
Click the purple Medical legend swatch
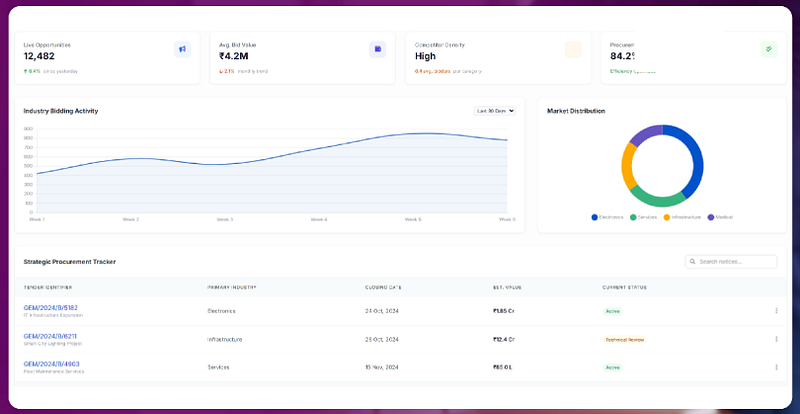(711, 217)
